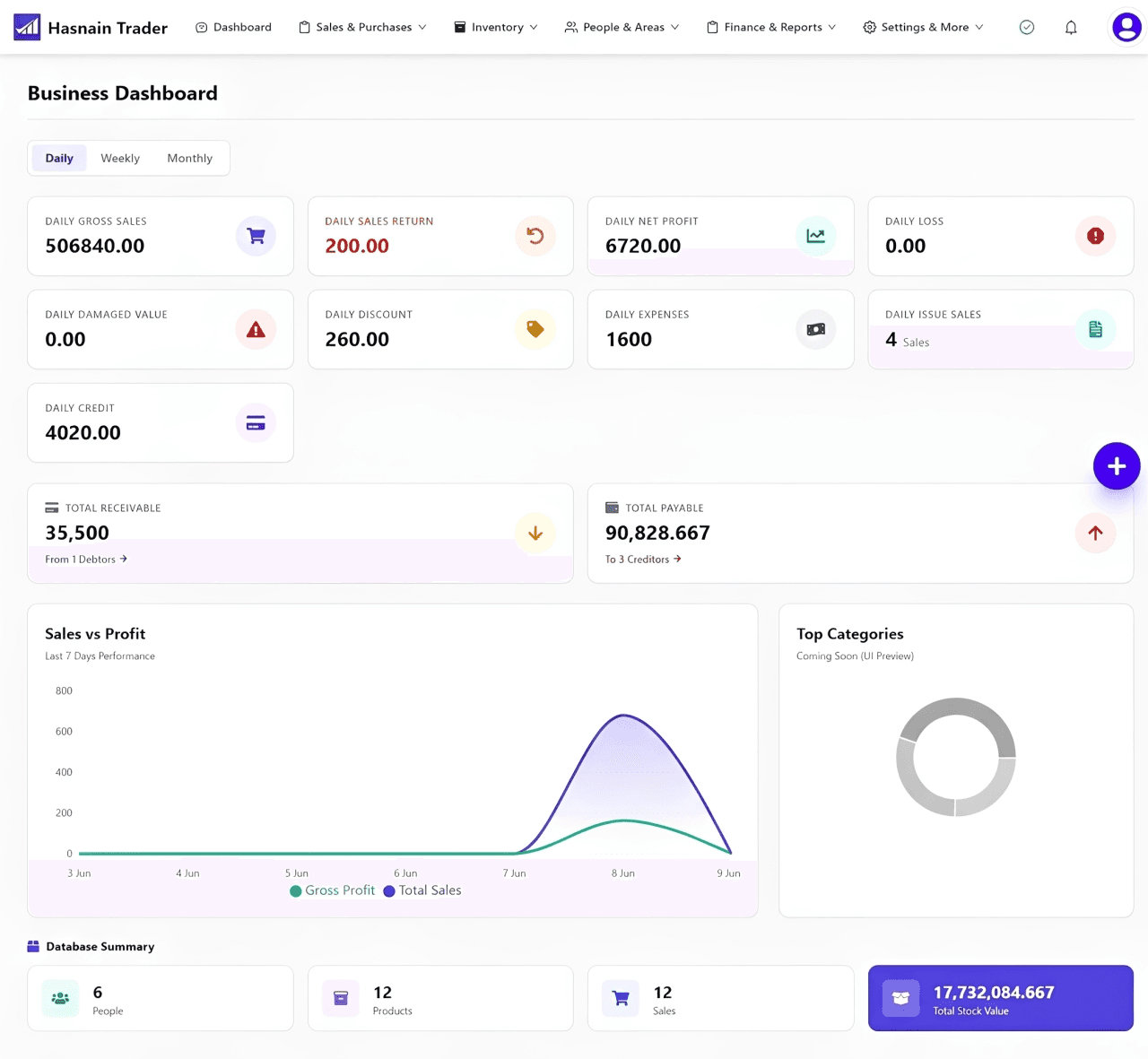Switch to the Weekly tab
Image resolution: width=1148 pixels, height=1059 pixels.
point(120,158)
